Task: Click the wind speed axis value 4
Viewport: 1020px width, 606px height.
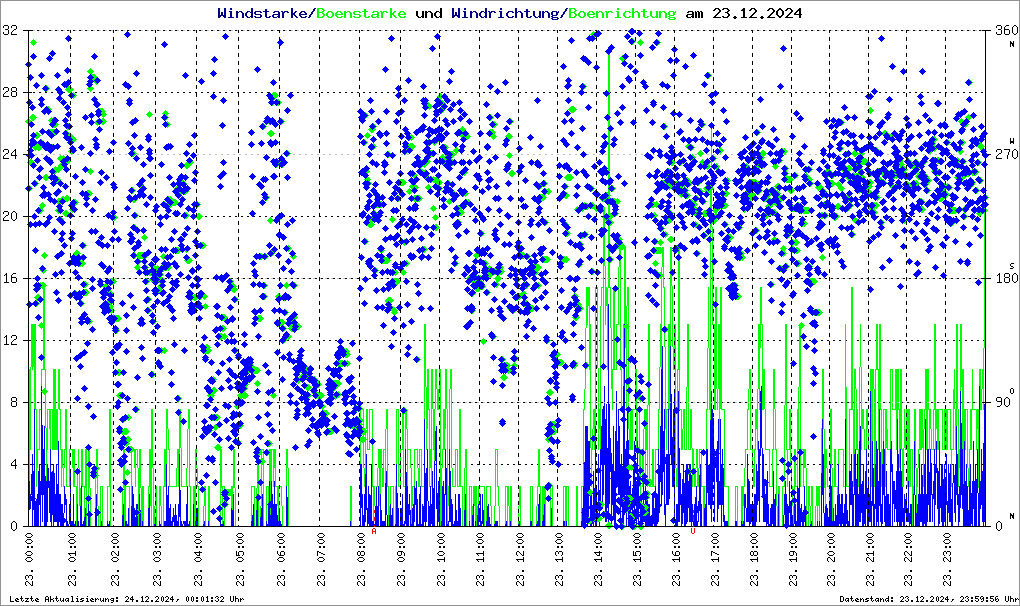Action: click(x=14, y=465)
